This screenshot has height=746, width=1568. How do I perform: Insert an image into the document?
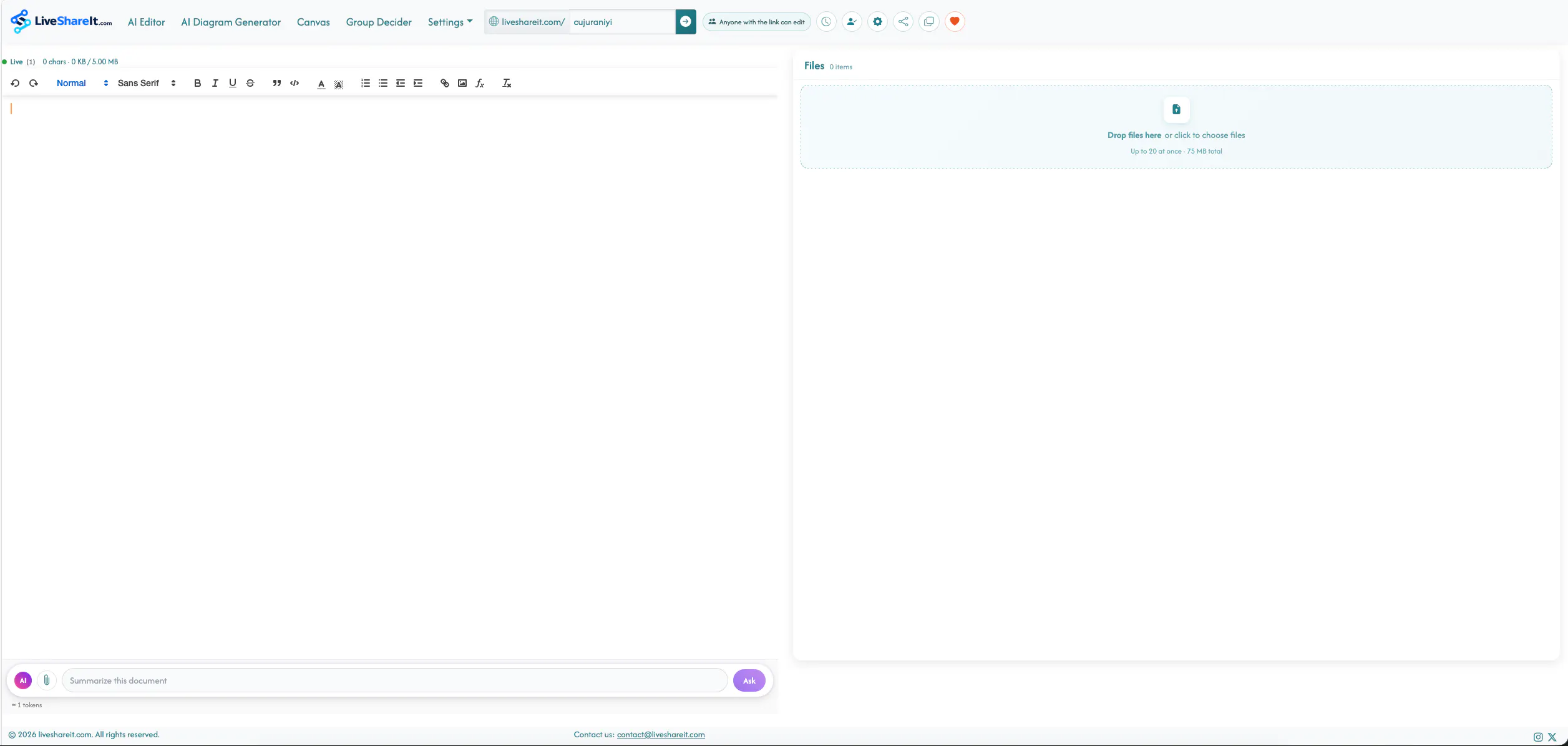tap(462, 83)
